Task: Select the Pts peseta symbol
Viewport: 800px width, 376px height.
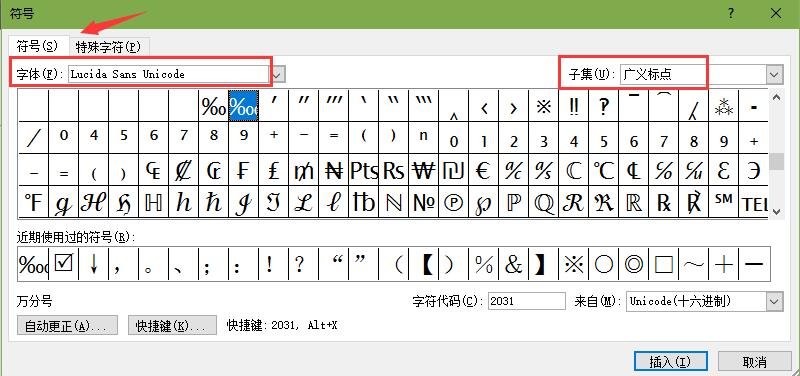Action: [x=363, y=171]
